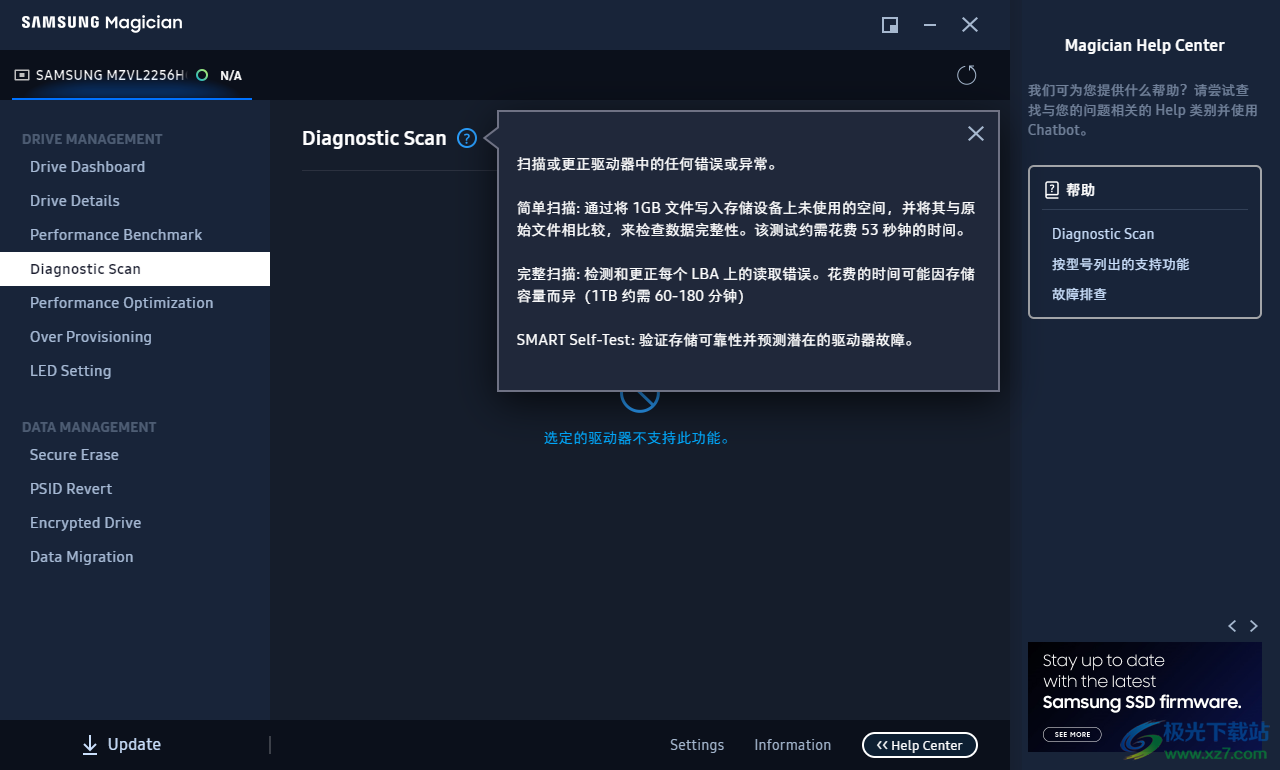Click the SAMSUNG Magician logo
The height and width of the screenshot is (770, 1280).
pos(100,22)
